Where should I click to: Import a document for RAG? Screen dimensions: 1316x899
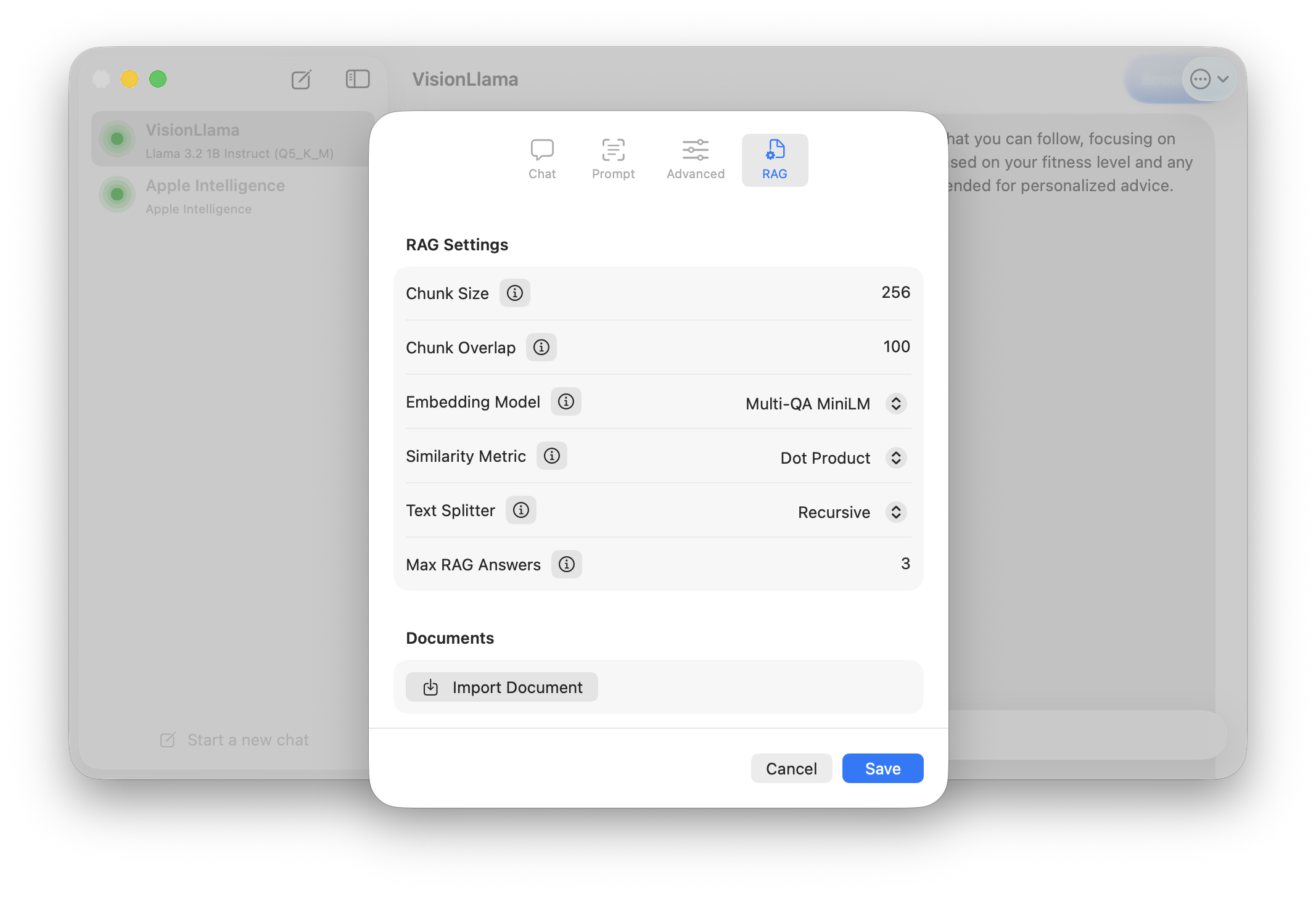click(501, 687)
